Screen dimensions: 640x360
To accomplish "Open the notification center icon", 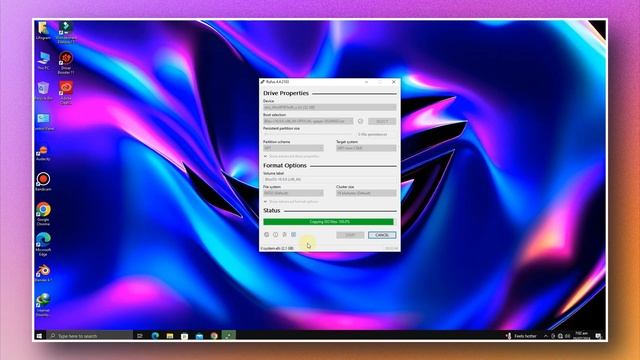I will (x=598, y=336).
